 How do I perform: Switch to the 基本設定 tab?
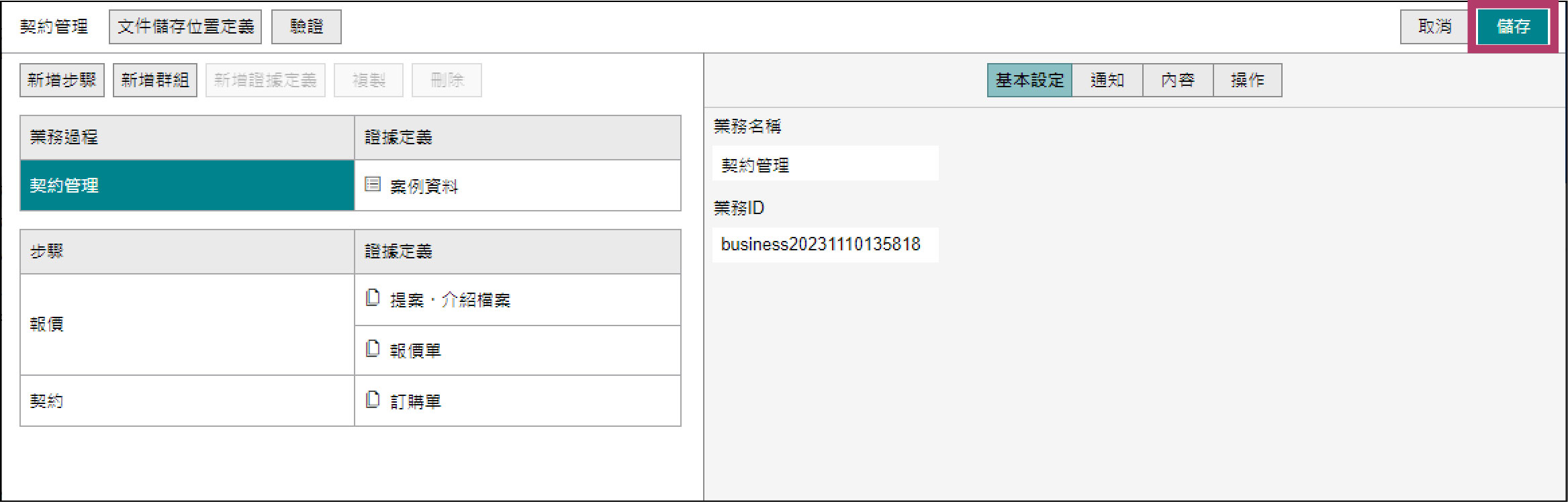click(x=1029, y=81)
